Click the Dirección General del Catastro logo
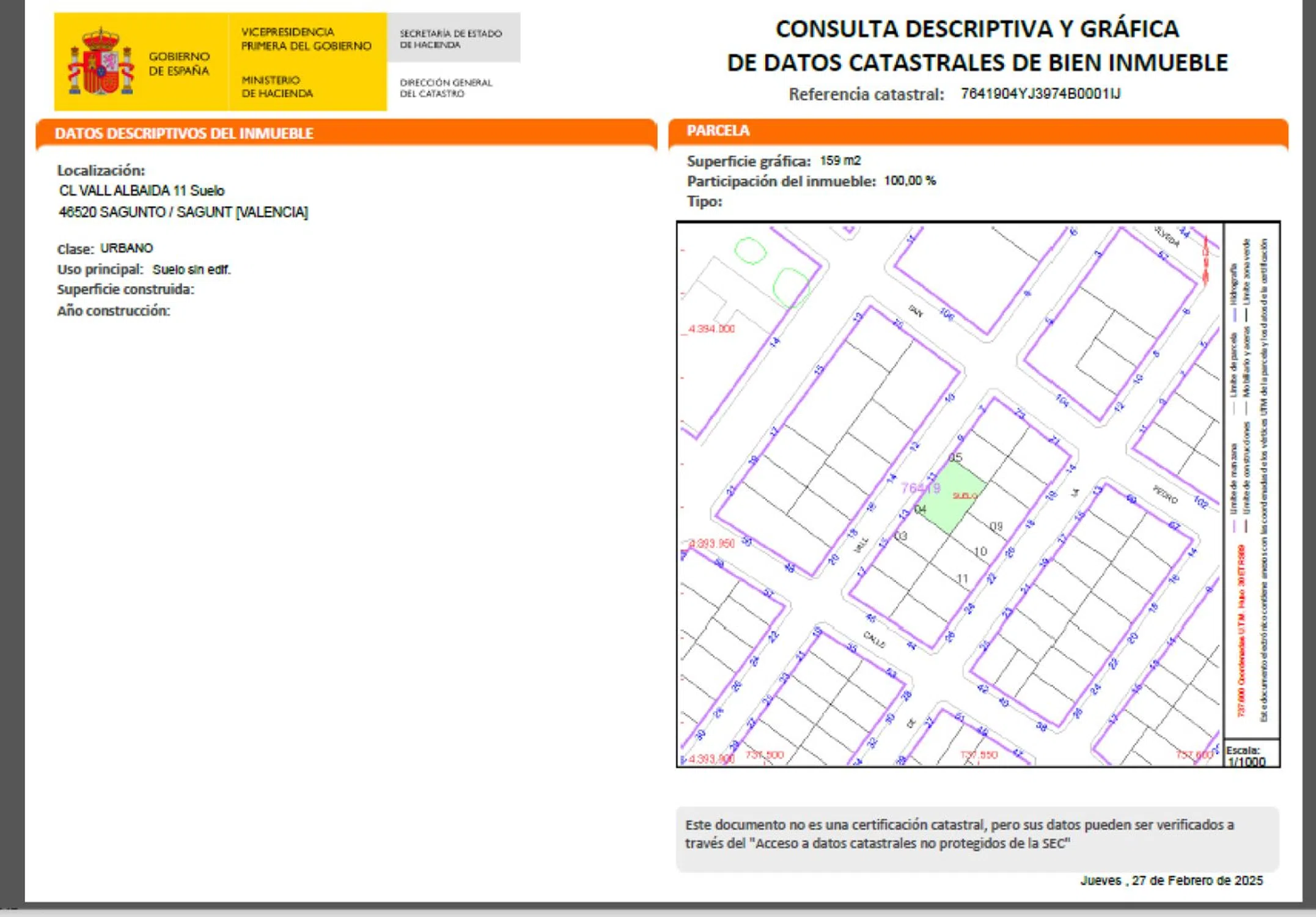Image resolution: width=1316 pixels, height=917 pixels. [446, 88]
